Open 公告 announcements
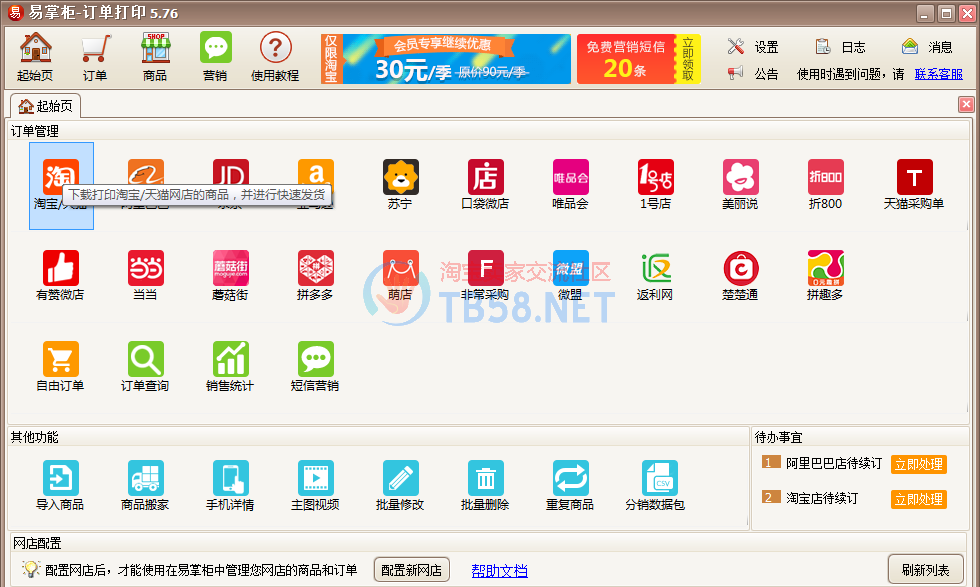The height and width of the screenshot is (587, 980). [753, 74]
